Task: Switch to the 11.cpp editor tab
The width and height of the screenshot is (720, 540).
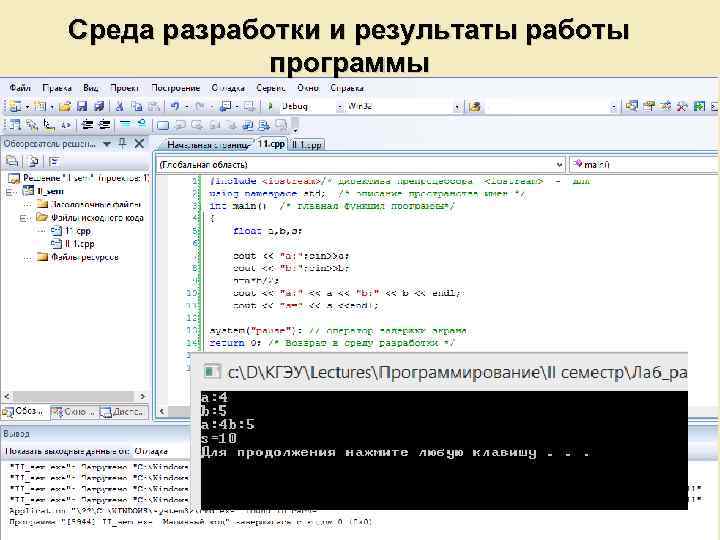Action: pyautogui.click(x=271, y=144)
